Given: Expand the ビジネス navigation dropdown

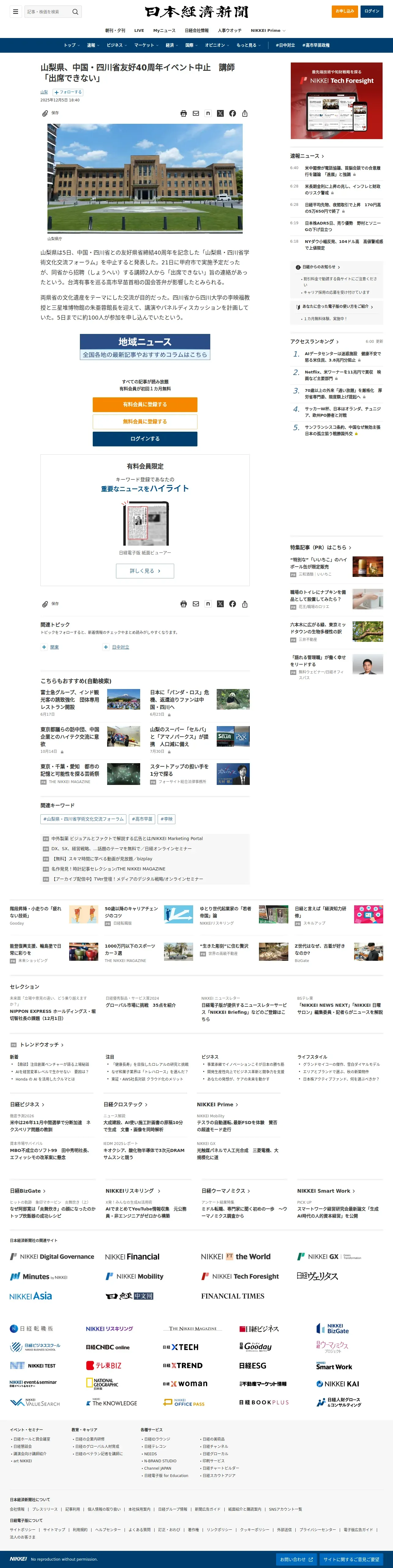Looking at the screenshot, I should tap(117, 45).
